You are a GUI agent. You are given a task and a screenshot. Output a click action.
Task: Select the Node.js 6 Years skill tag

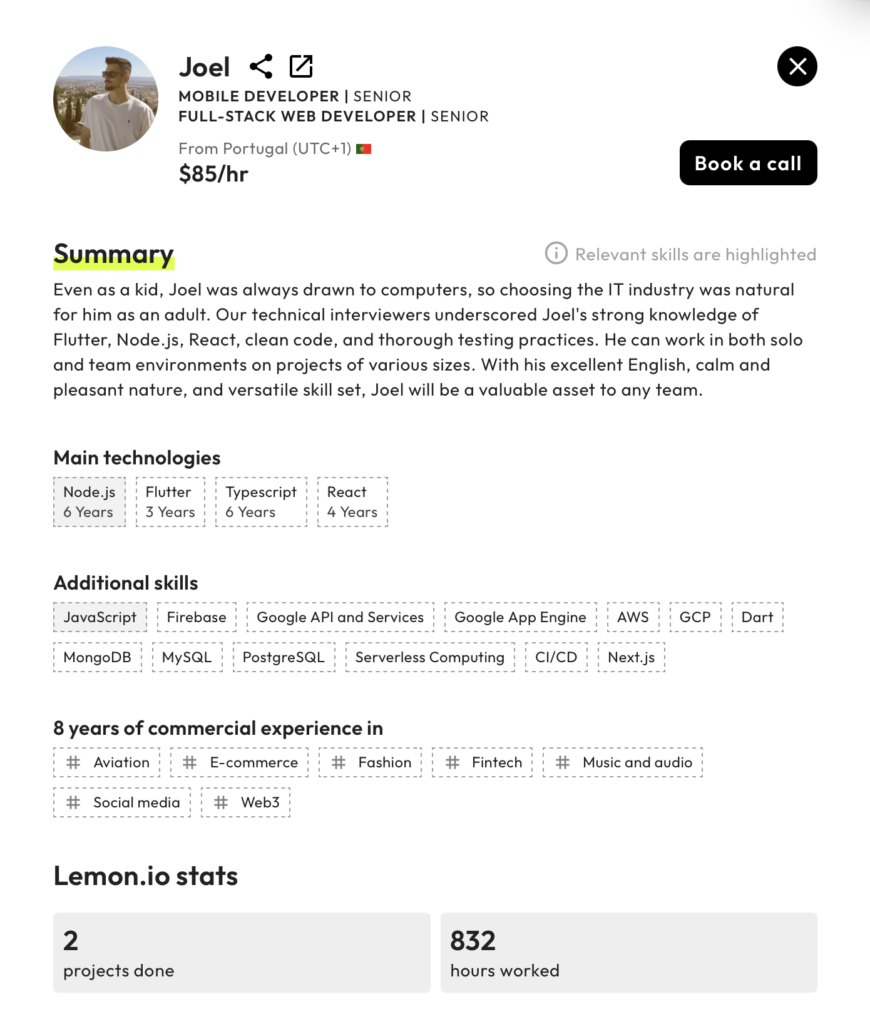tap(89, 502)
